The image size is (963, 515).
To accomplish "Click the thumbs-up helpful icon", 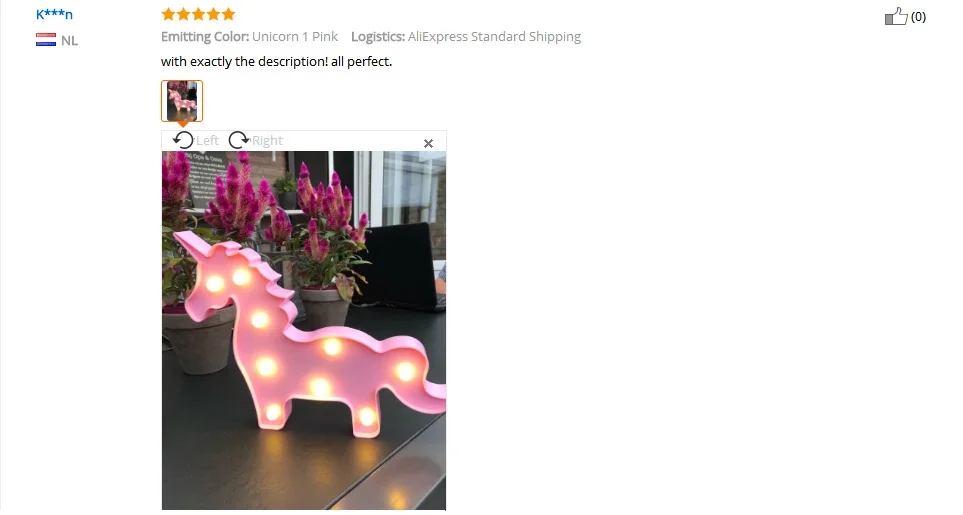I will [x=896, y=16].
